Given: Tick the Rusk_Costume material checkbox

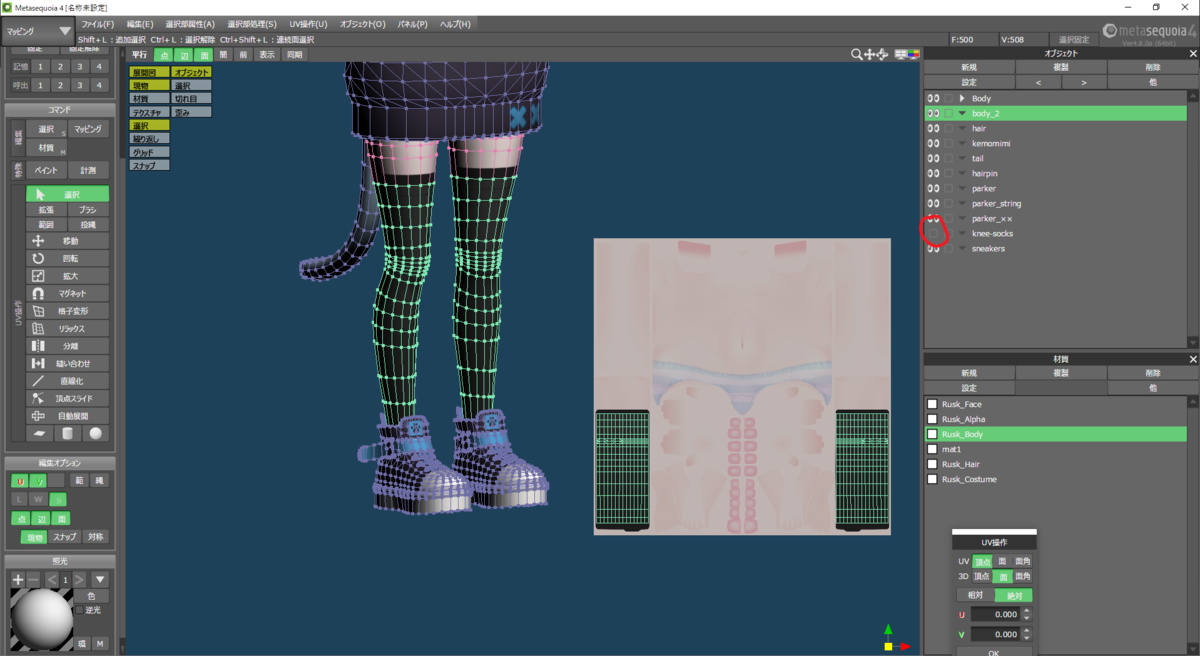Looking at the screenshot, I should pyautogui.click(x=932, y=479).
